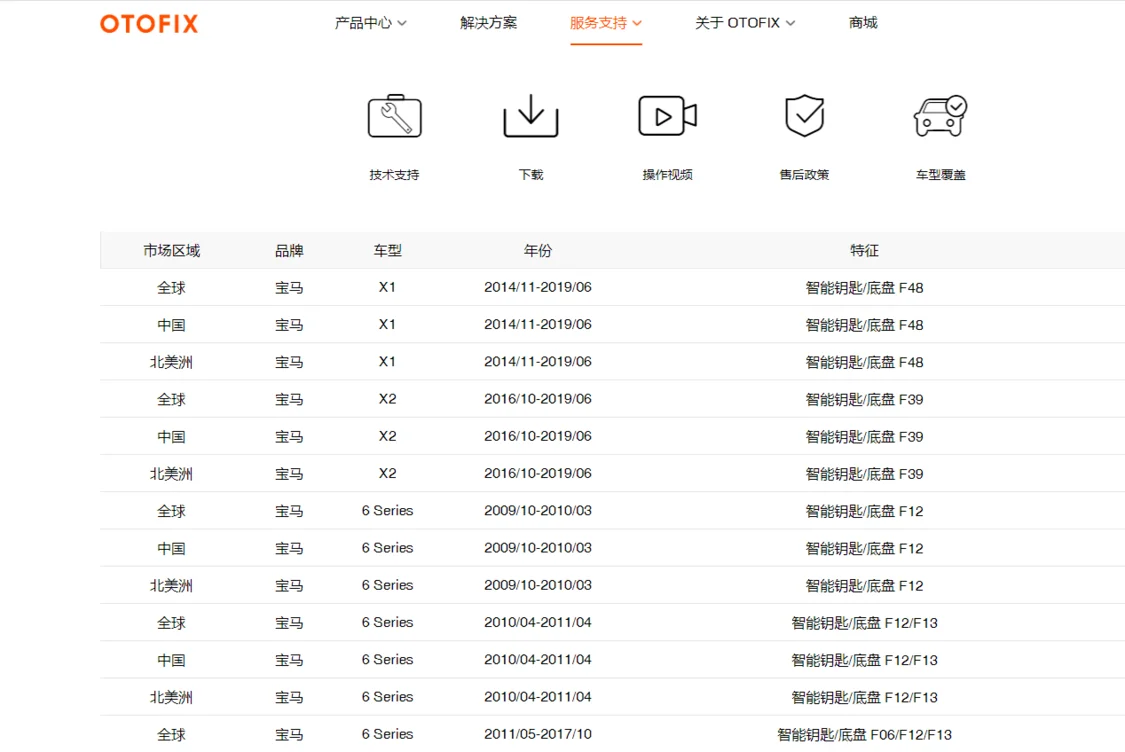Click 6 Series in 北美洲 2009/10-2010/03 row

coord(387,586)
